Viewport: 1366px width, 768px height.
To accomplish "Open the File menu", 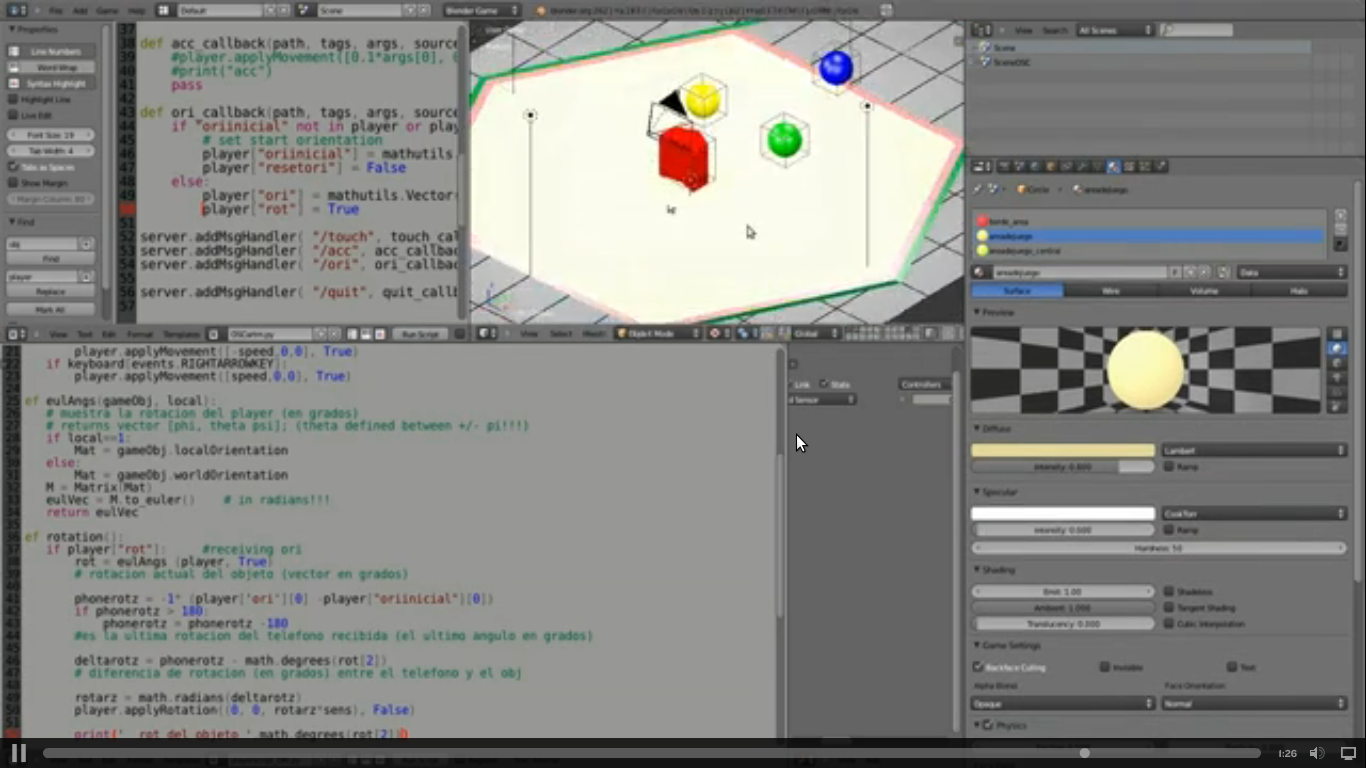I will coord(56,10).
